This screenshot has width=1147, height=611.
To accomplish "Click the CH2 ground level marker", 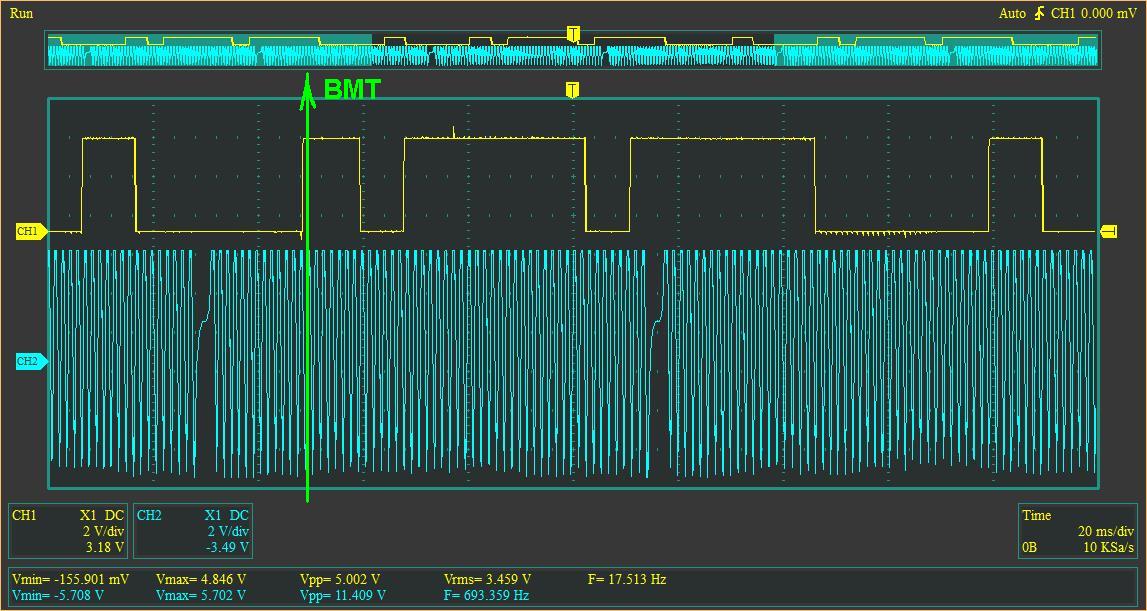I will (x=31, y=361).
